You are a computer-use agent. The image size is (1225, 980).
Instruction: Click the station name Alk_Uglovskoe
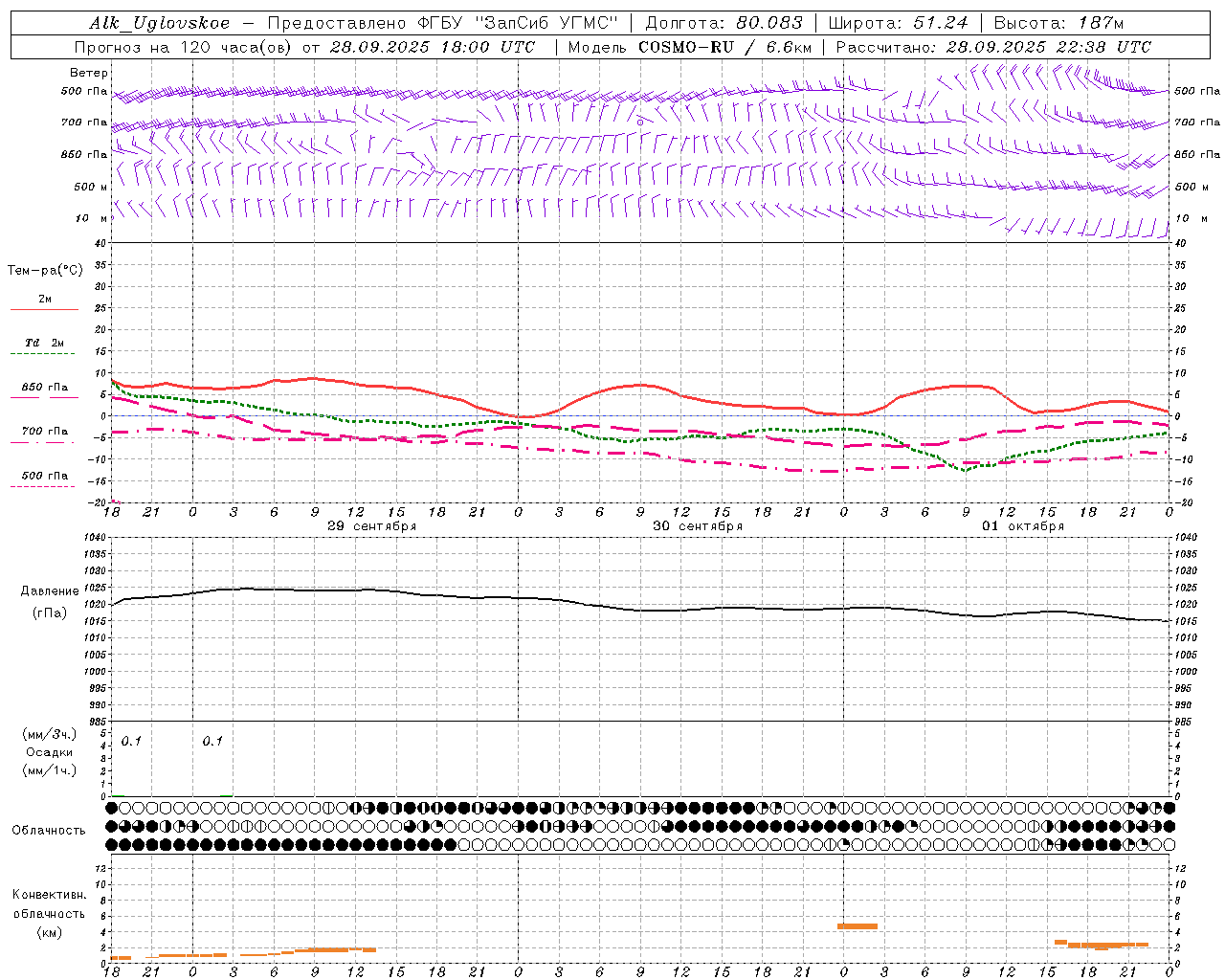point(160,23)
